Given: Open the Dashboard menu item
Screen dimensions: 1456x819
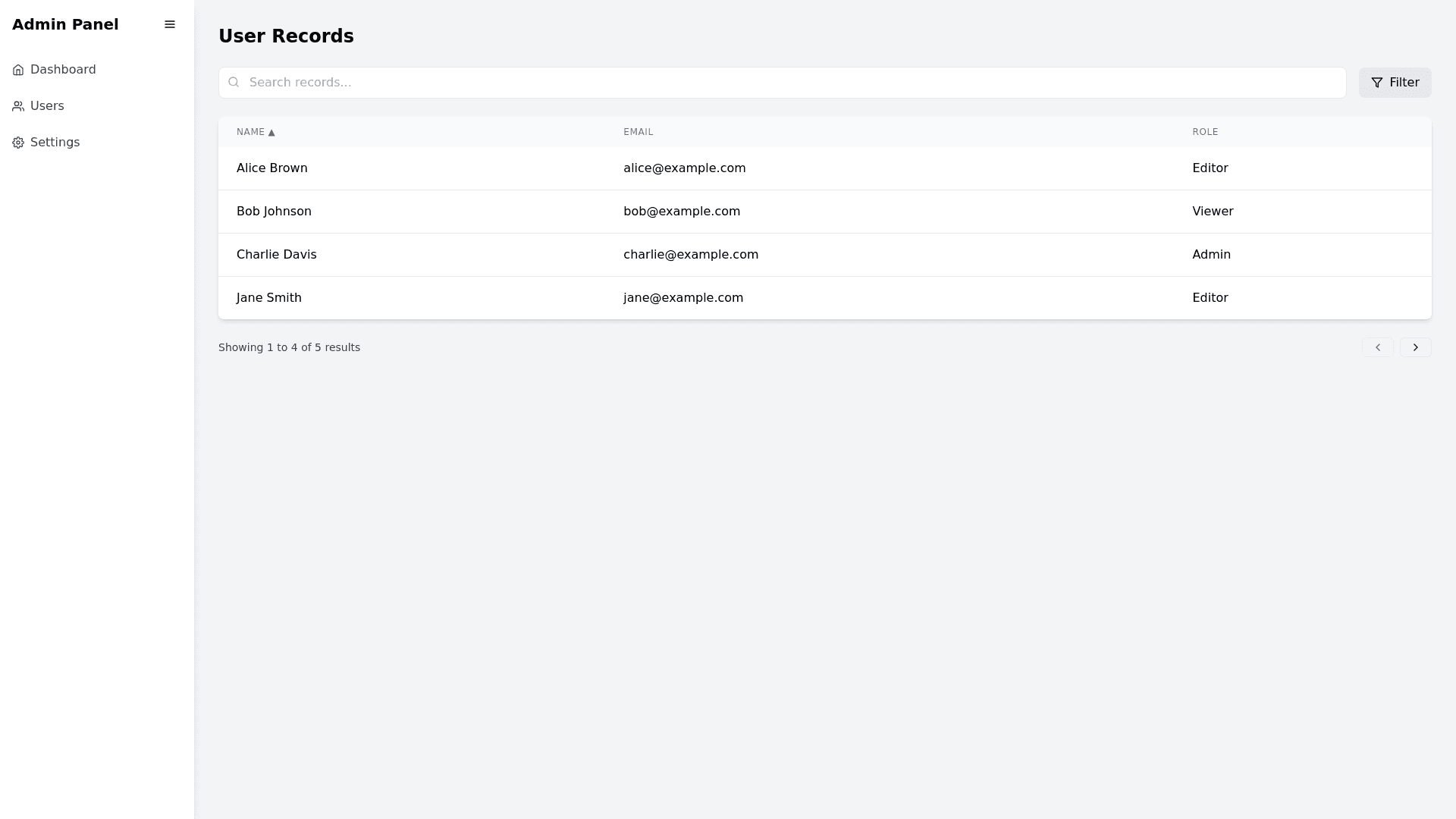Looking at the screenshot, I should (63, 70).
